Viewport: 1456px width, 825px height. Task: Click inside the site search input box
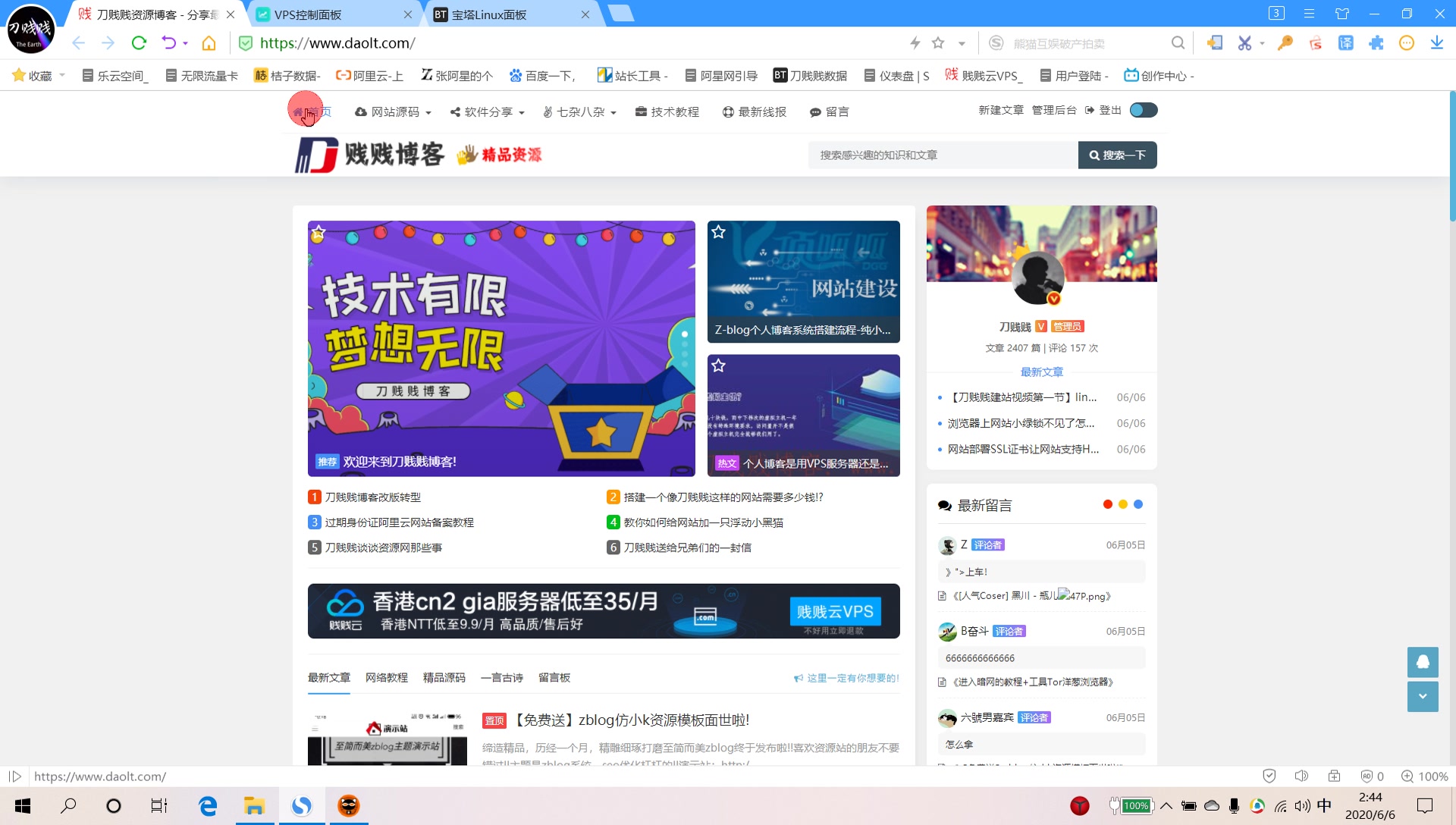(x=940, y=155)
